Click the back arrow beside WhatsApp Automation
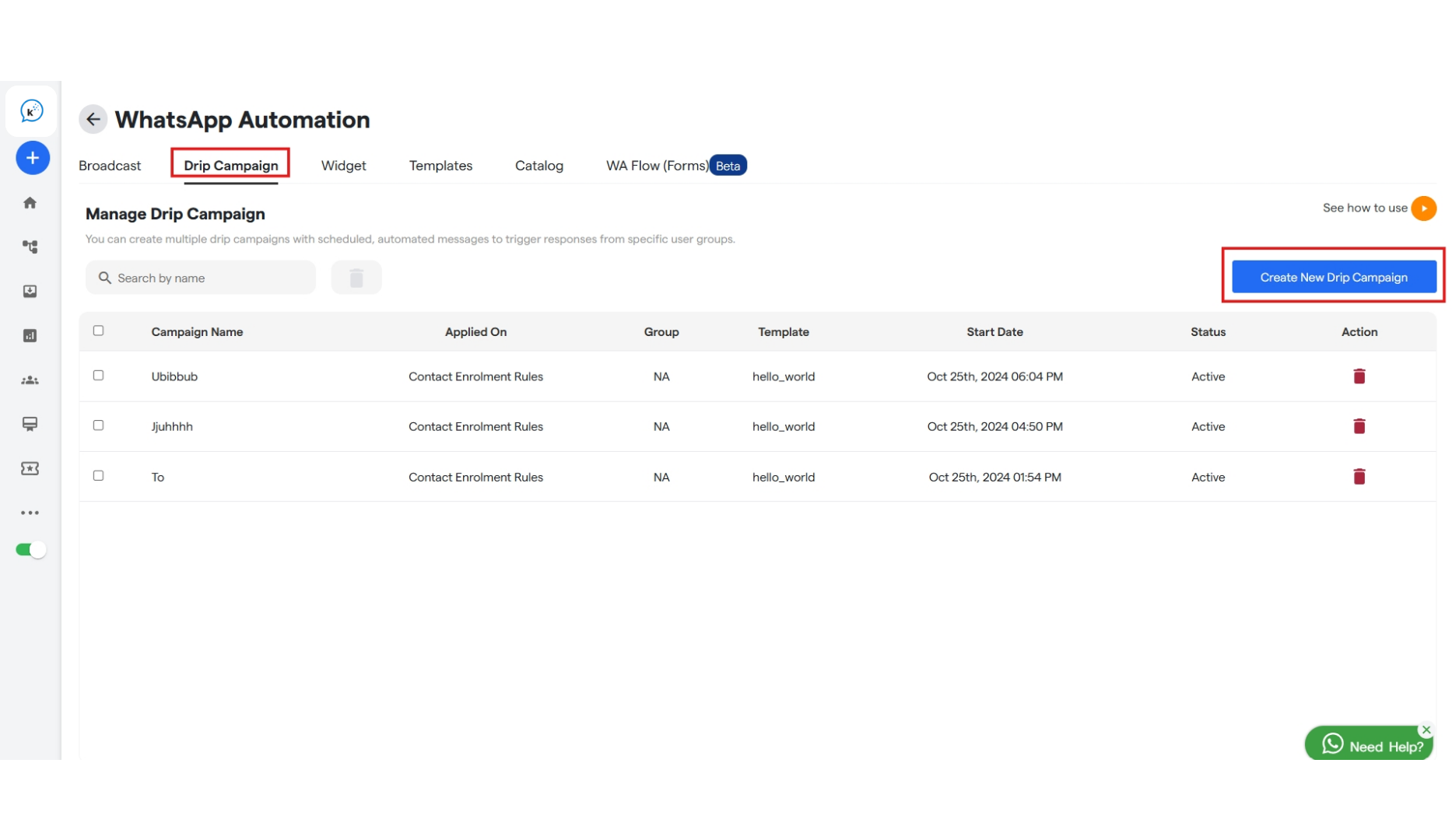 coord(93,120)
